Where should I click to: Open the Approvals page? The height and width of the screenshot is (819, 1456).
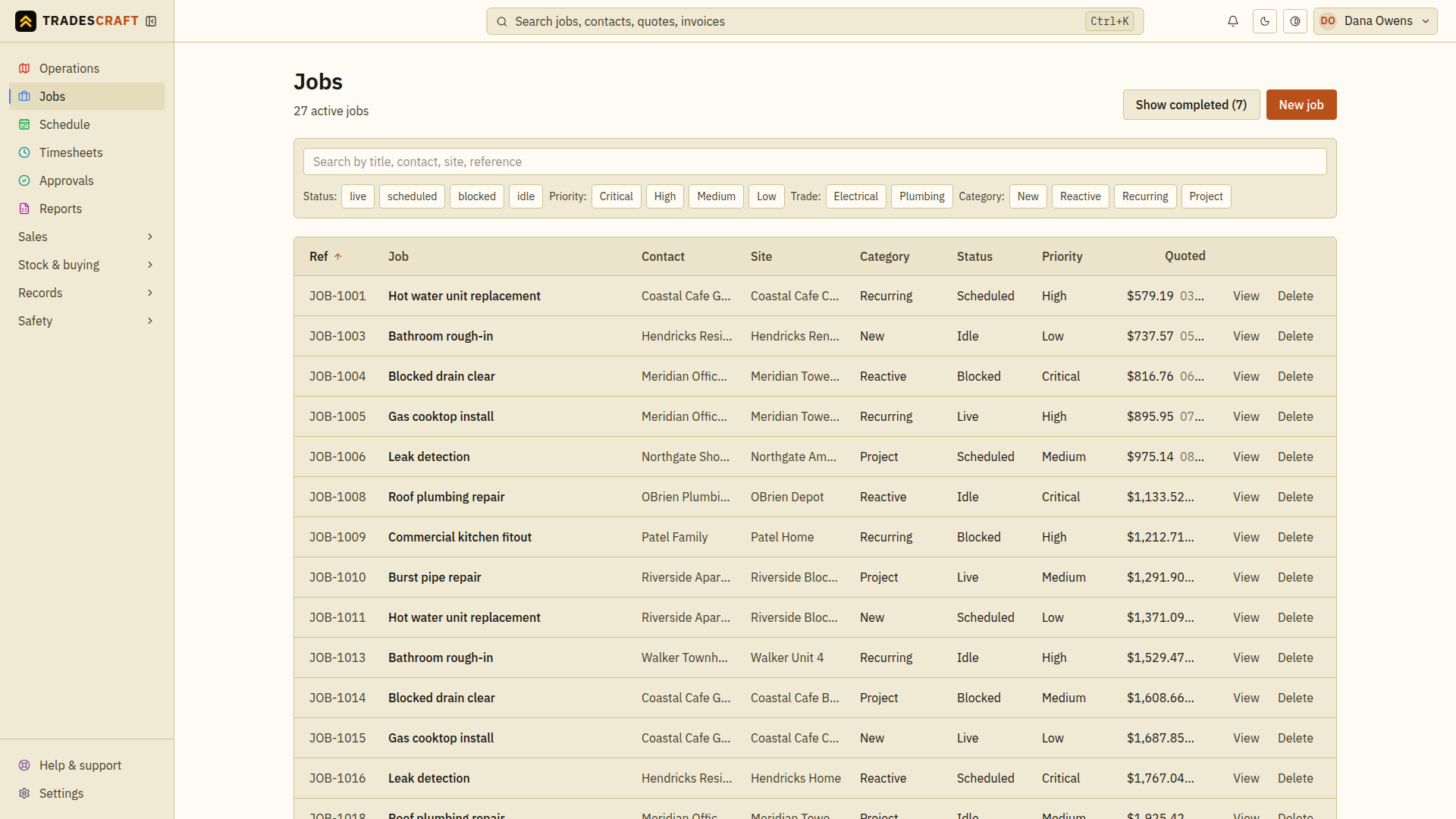coord(86,180)
